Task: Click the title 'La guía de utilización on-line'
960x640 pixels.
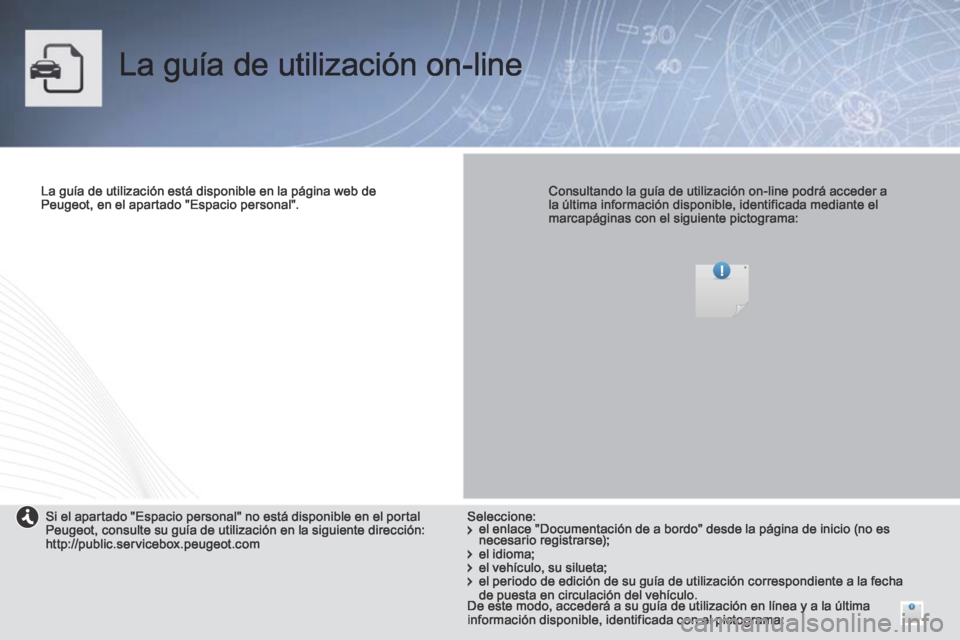Action: tap(321, 65)
